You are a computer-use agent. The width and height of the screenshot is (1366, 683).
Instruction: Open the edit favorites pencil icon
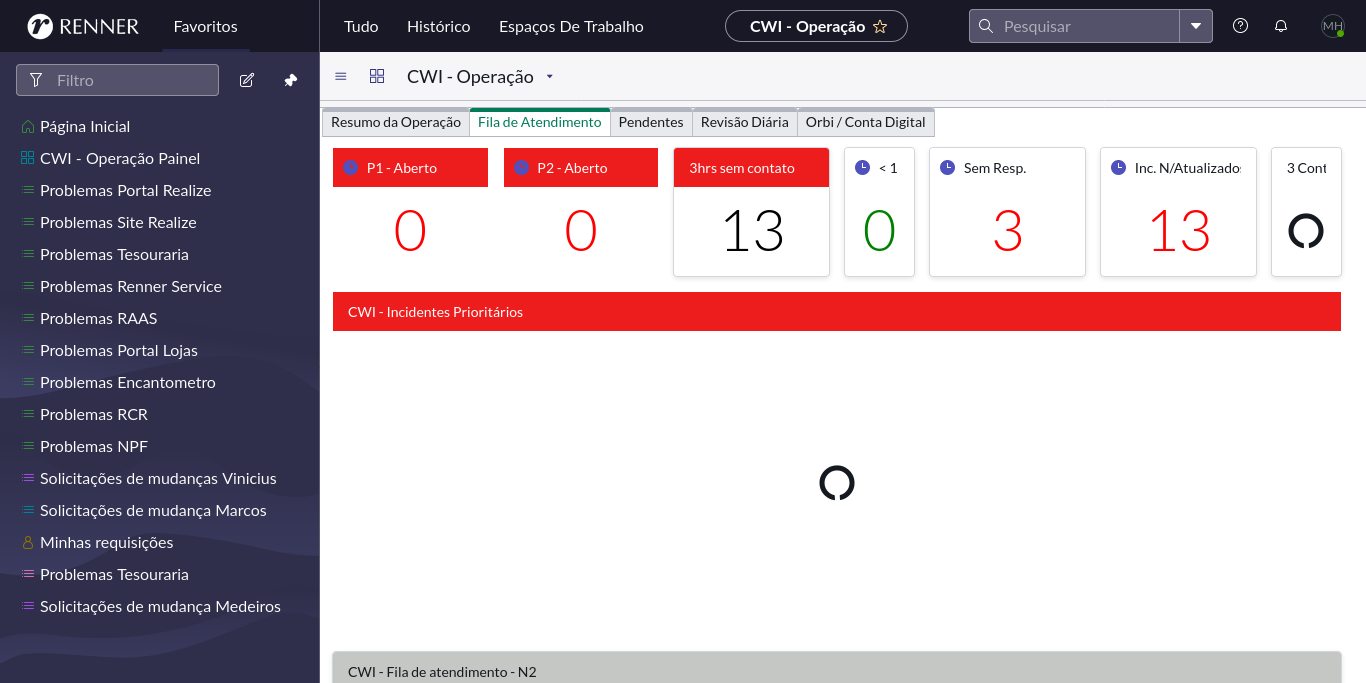pos(247,80)
